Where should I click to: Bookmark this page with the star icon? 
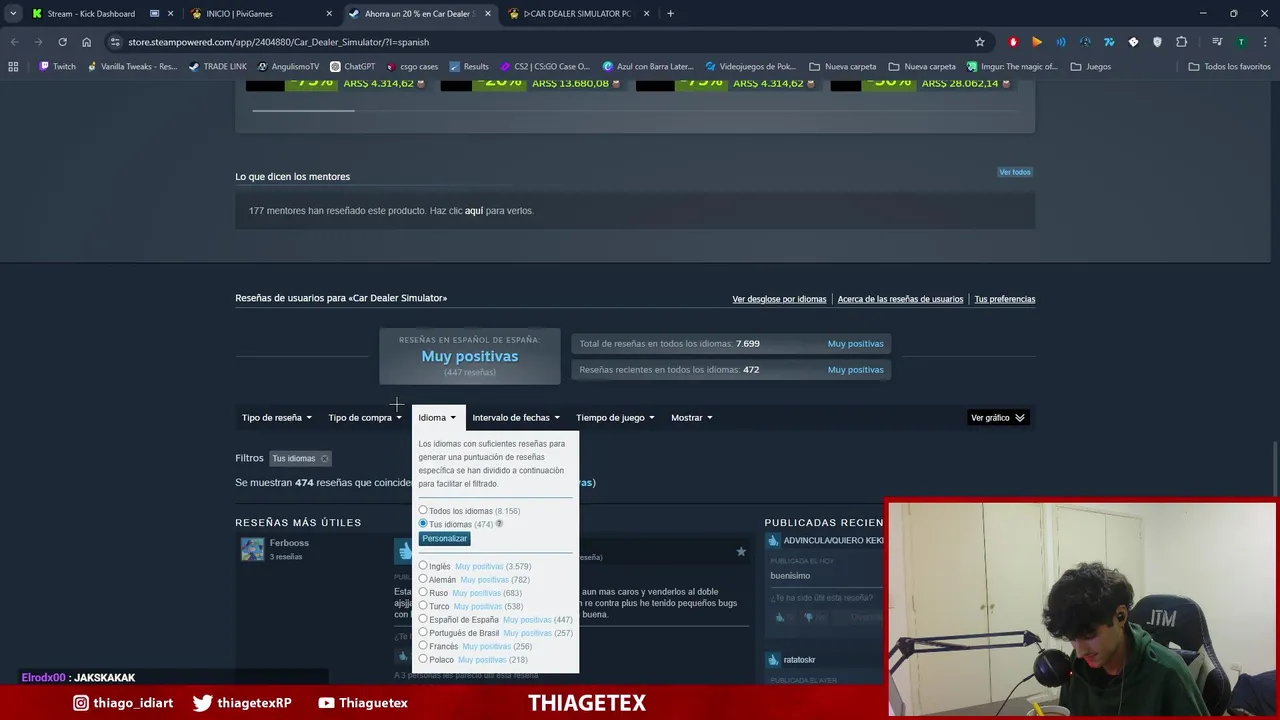click(x=980, y=42)
